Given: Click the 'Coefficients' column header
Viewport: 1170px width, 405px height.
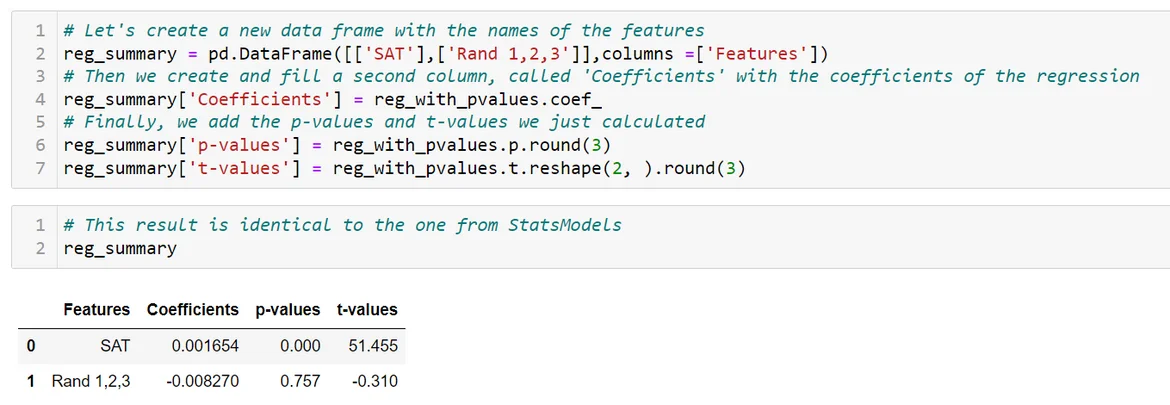Looking at the screenshot, I should pos(193,310).
